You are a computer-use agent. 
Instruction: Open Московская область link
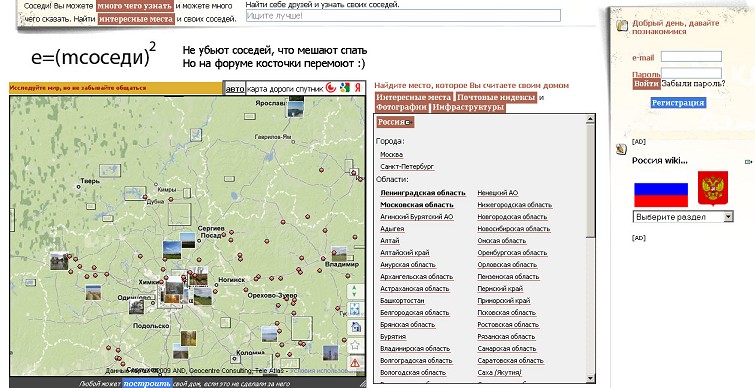click(x=417, y=205)
